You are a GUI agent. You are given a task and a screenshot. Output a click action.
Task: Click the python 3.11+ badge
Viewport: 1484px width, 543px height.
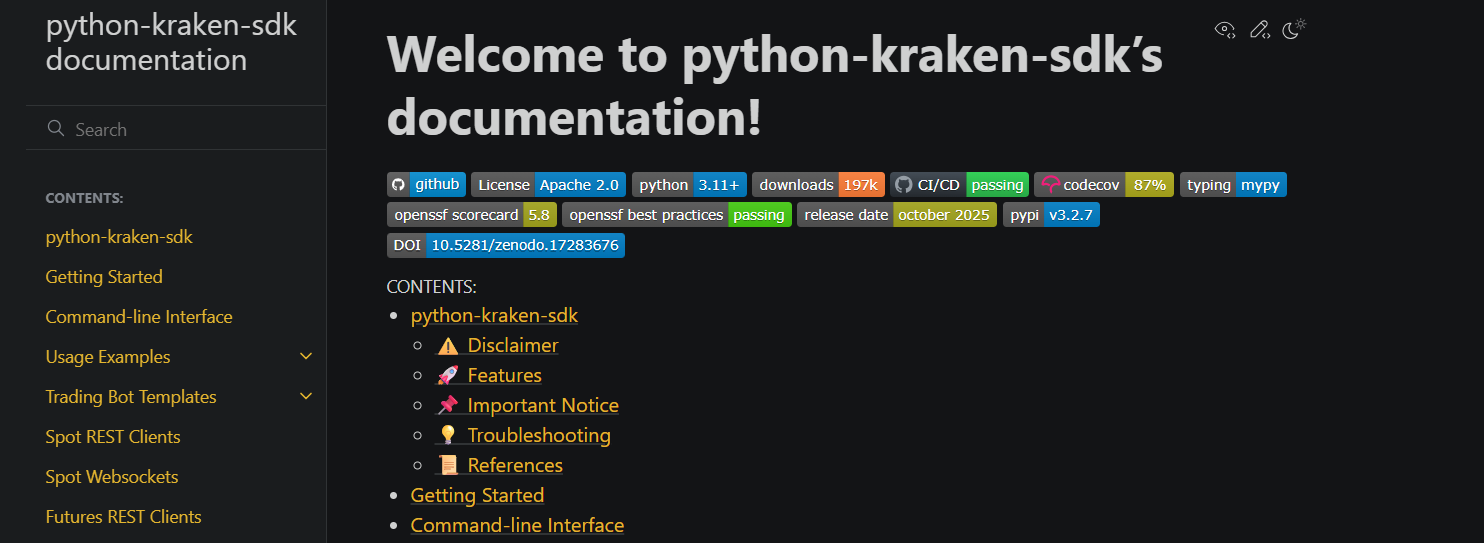pyautogui.click(x=689, y=184)
